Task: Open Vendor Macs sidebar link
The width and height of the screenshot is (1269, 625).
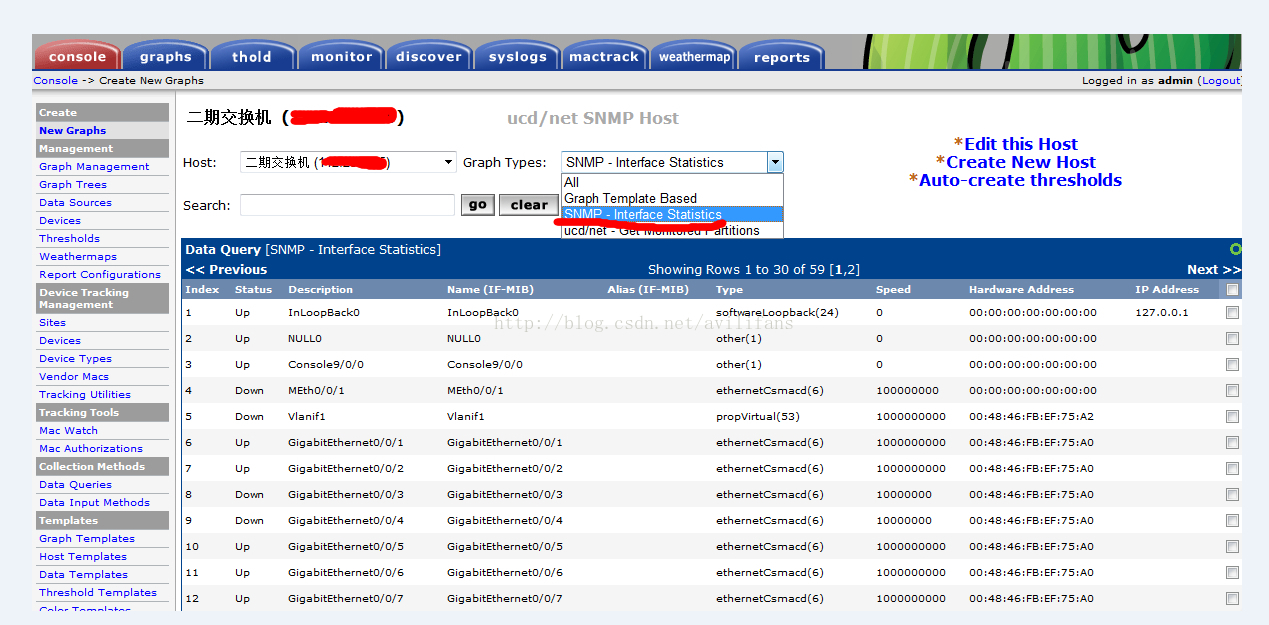Action: point(73,376)
